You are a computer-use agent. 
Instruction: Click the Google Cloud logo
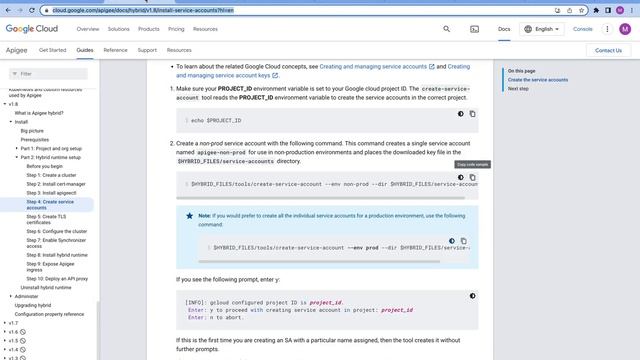coord(32,29)
